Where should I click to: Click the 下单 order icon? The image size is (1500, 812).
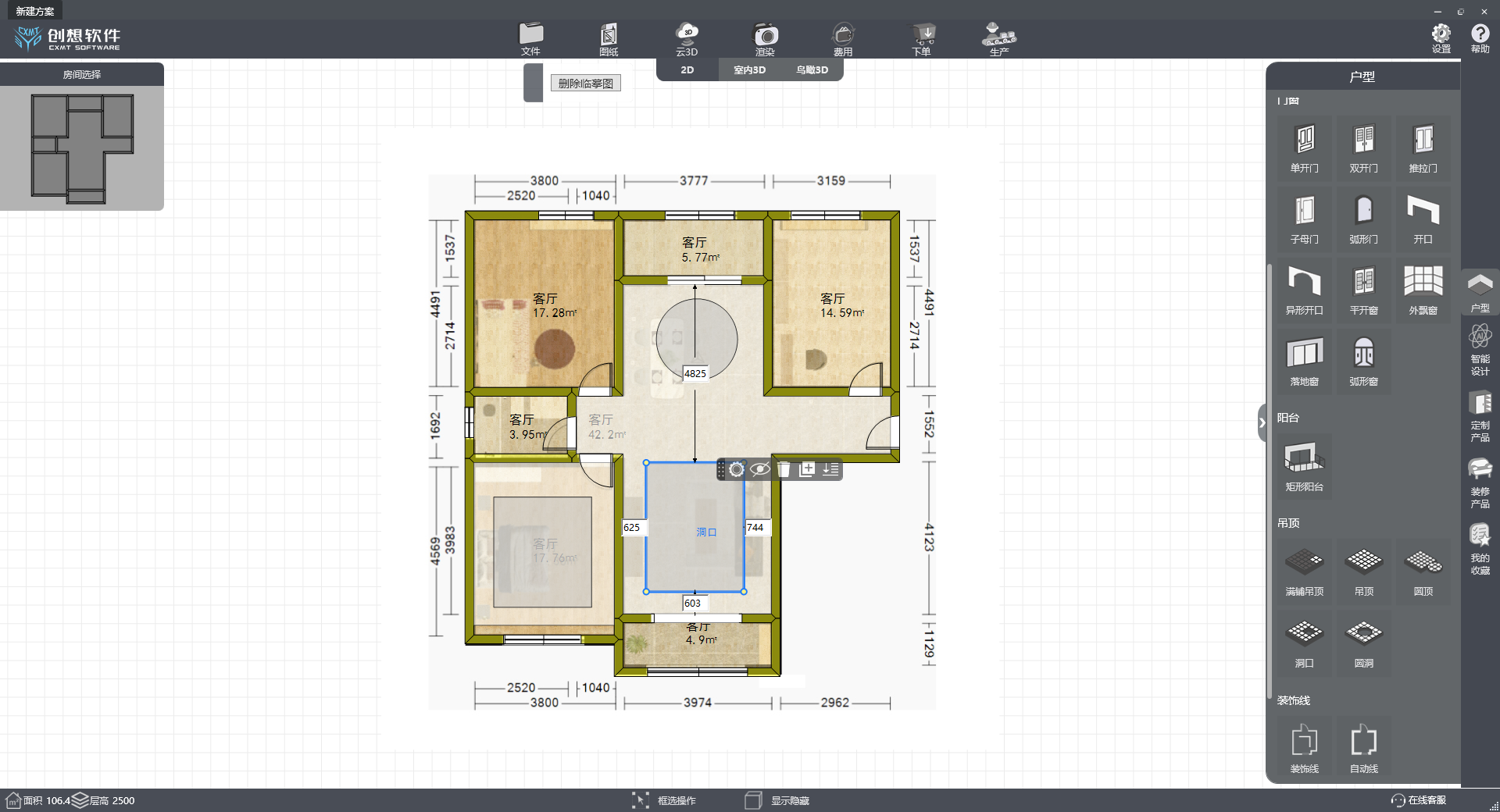[x=922, y=39]
